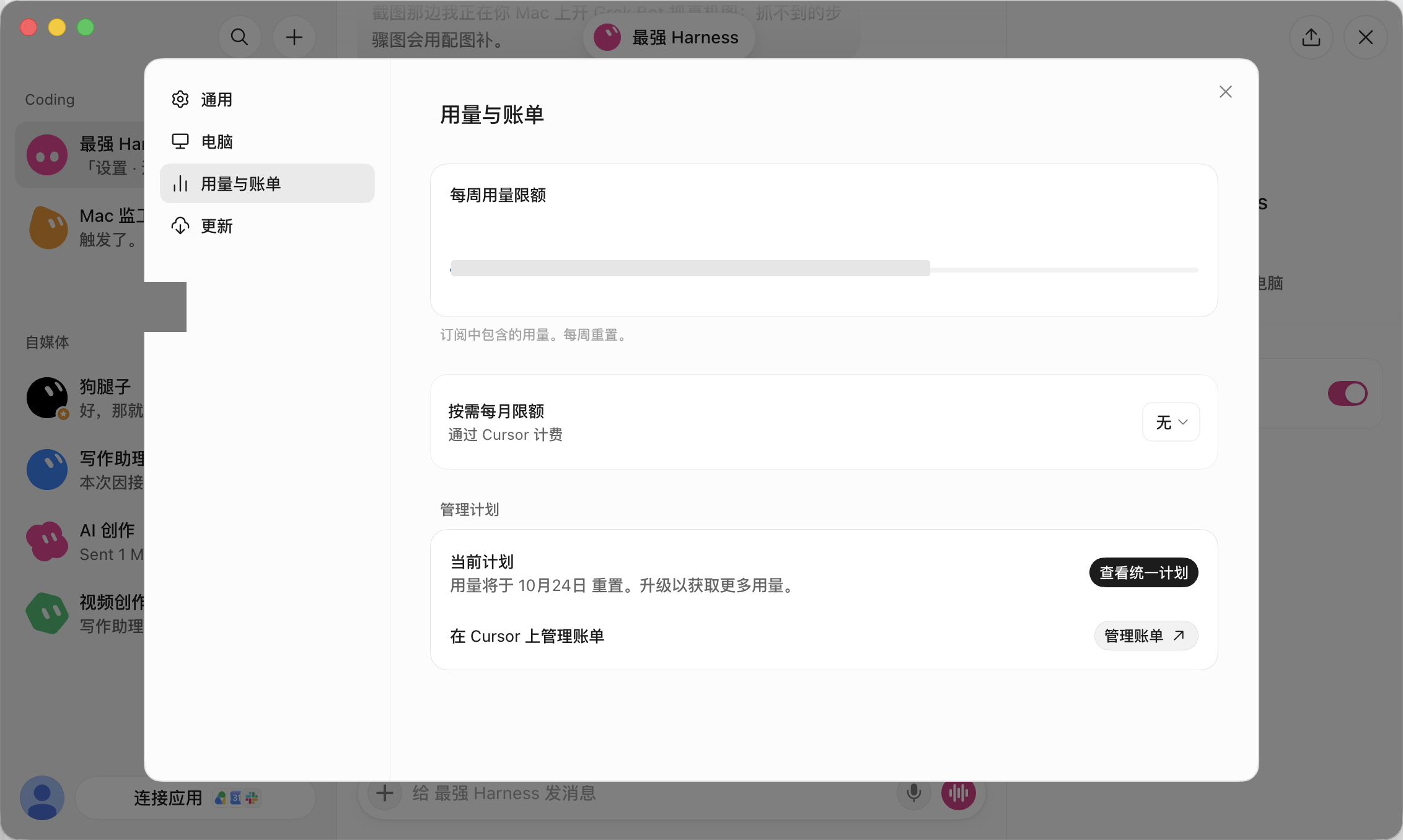Click the monitor icon beside 电脑
The width and height of the screenshot is (1403, 840).
click(180, 141)
